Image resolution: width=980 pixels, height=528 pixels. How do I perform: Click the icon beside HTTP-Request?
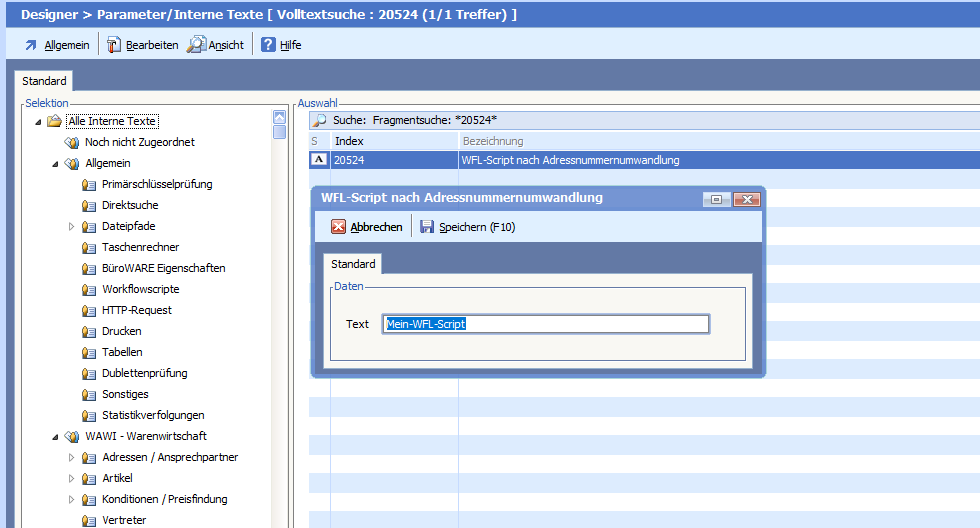(89, 311)
